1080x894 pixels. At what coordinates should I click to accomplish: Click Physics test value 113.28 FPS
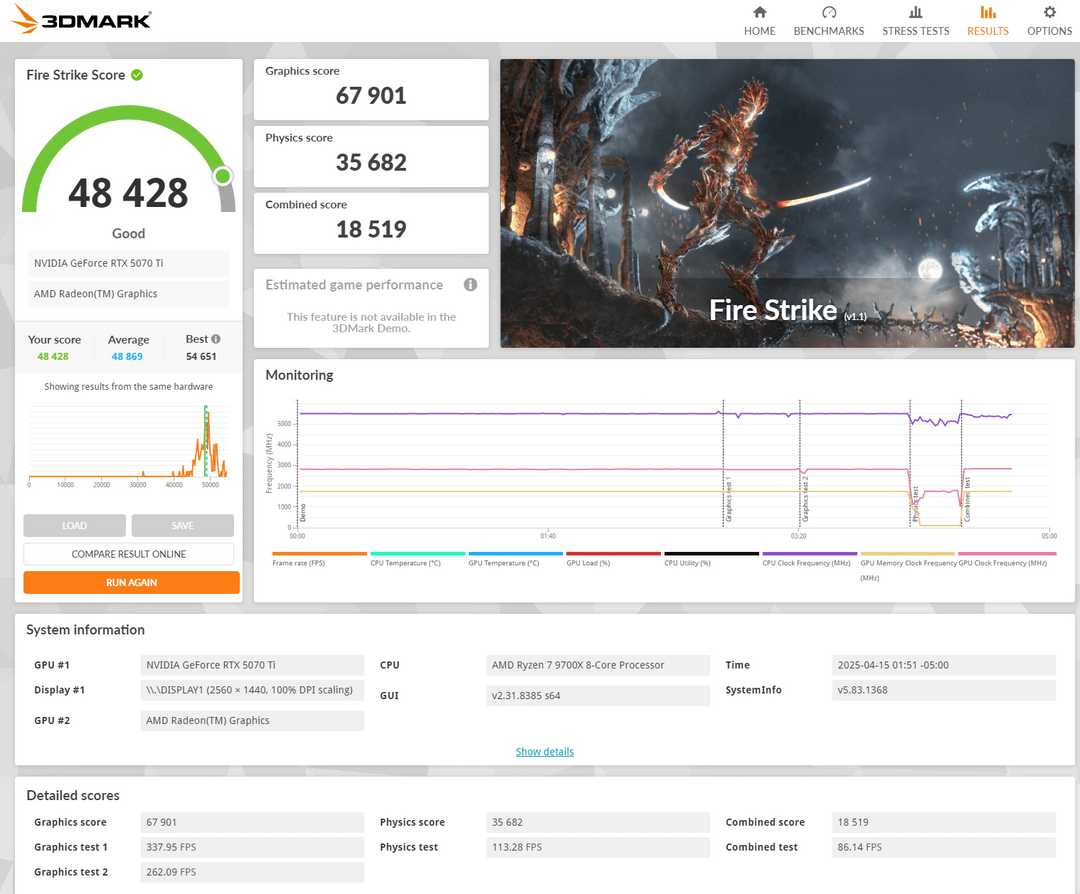point(598,847)
